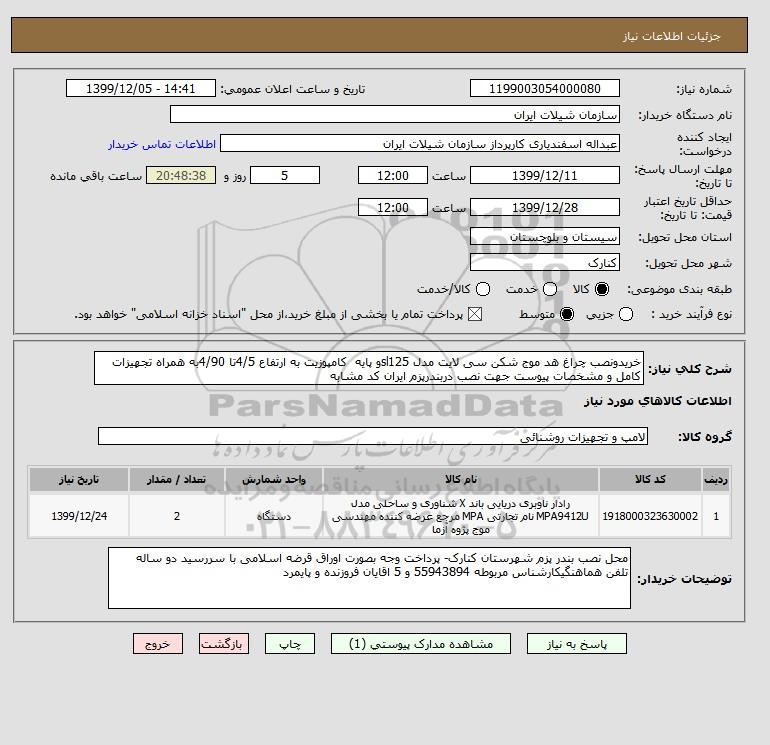Click the طبقه بندی موضوعی label
Viewport: 770px width, 745px height.
pyautogui.click(x=679, y=289)
